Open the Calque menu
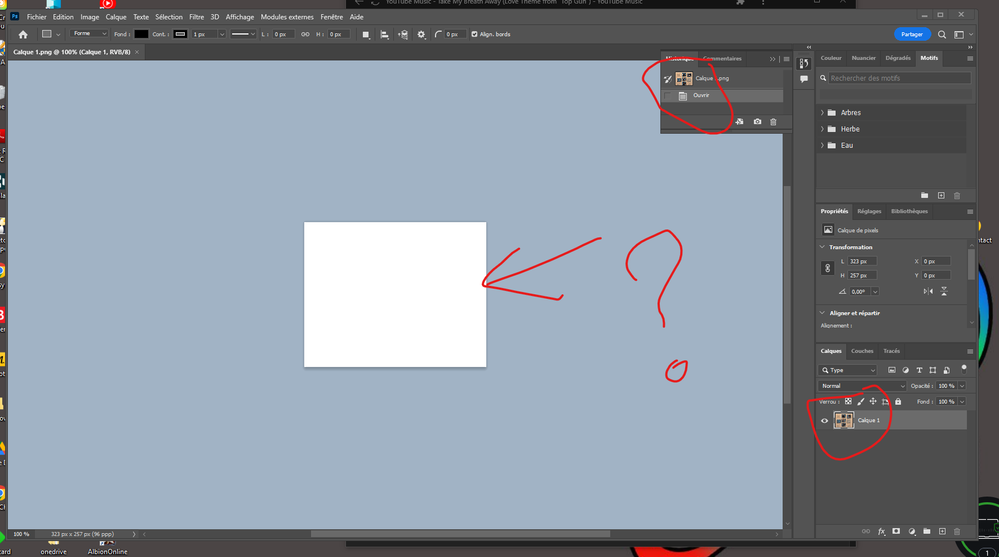Viewport: 999px width, 557px height. coord(116,17)
